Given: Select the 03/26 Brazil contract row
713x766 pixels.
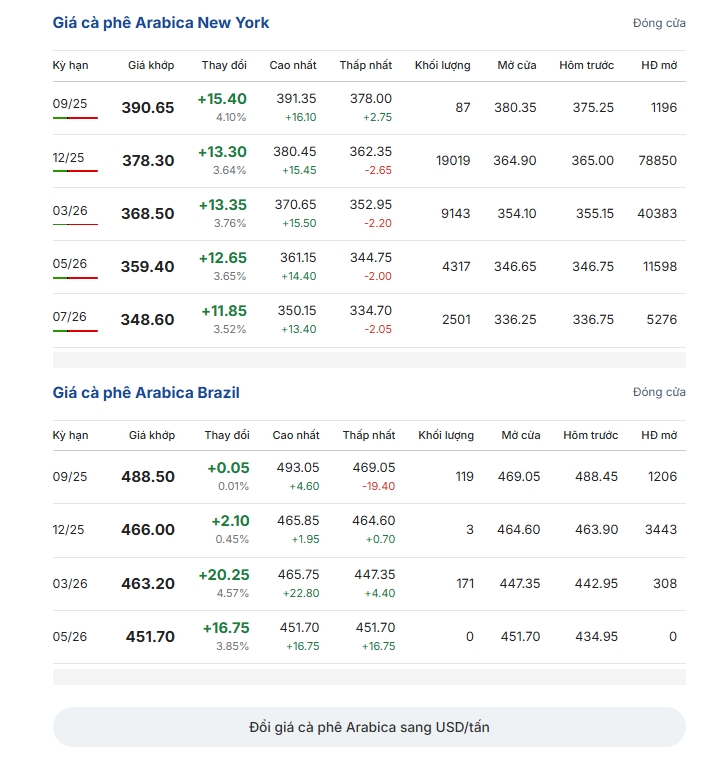Looking at the screenshot, I should coord(369,584).
